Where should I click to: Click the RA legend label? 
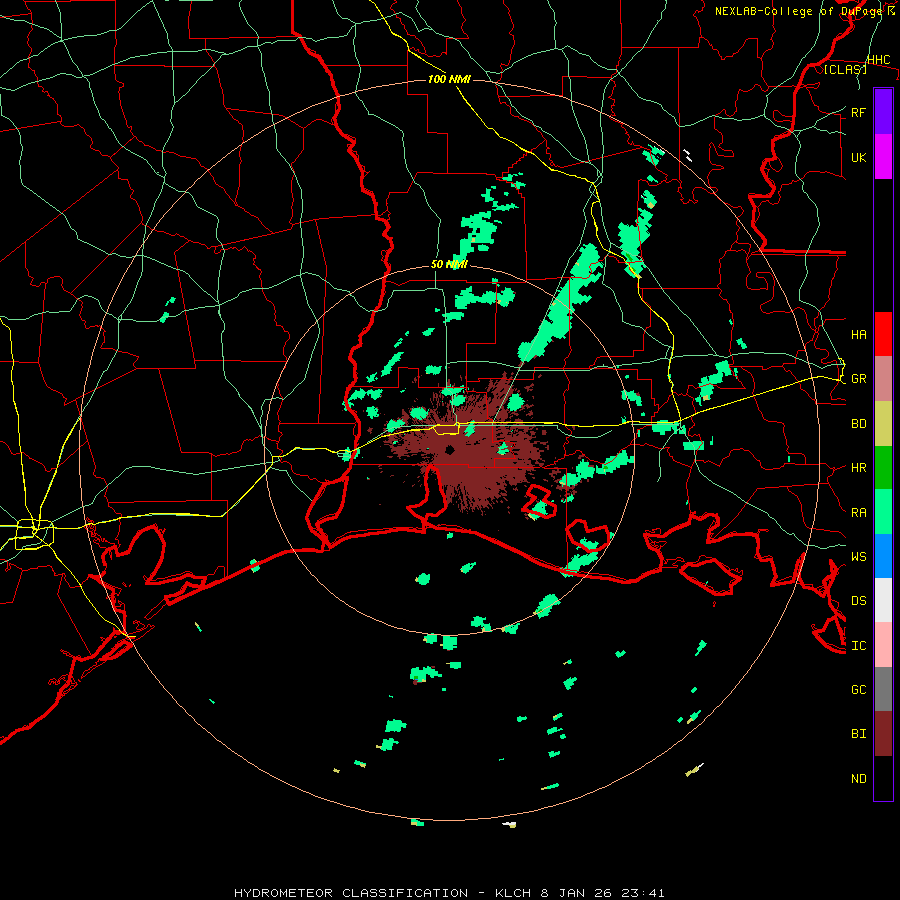point(858,513)
